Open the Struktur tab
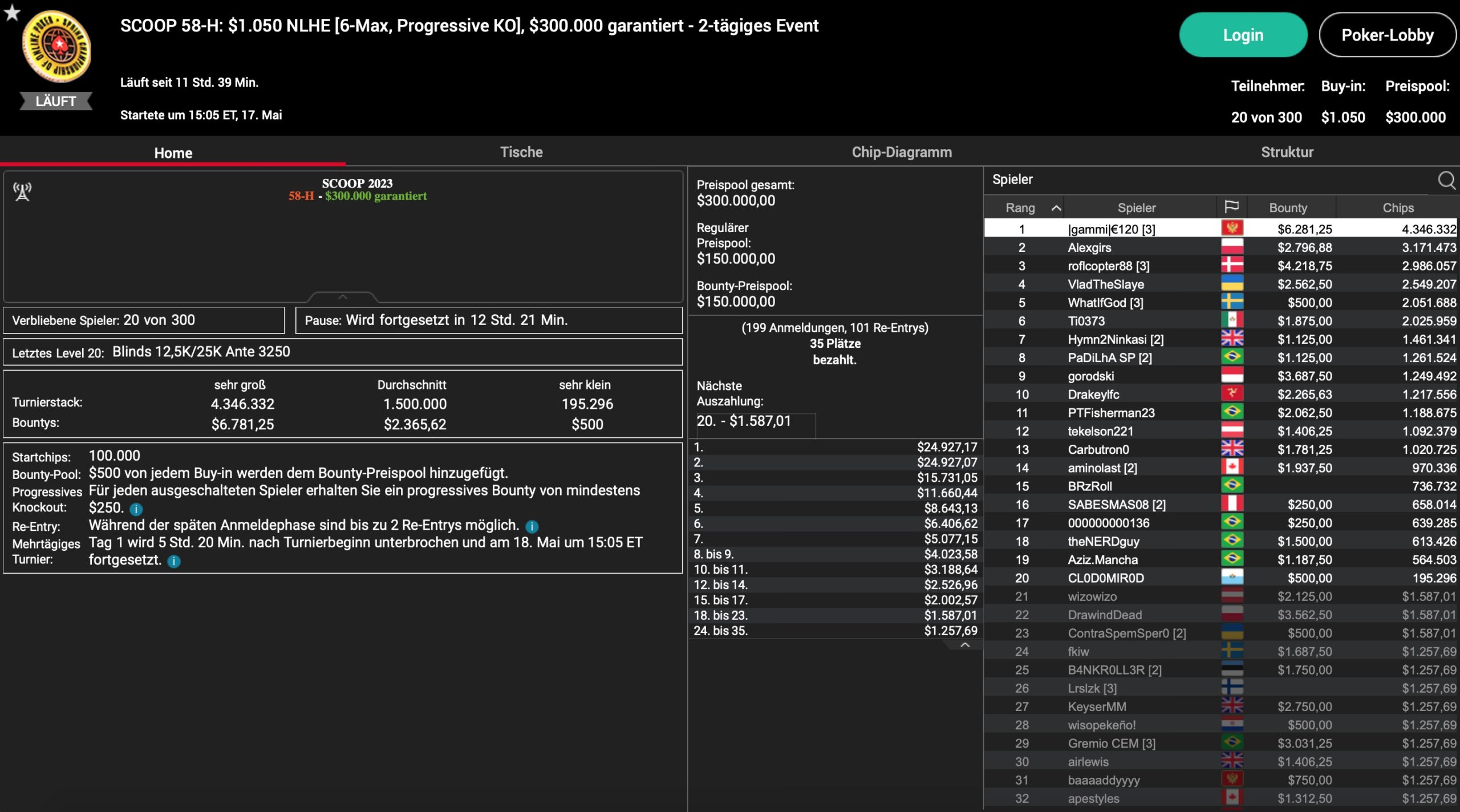 (1287, 152)
